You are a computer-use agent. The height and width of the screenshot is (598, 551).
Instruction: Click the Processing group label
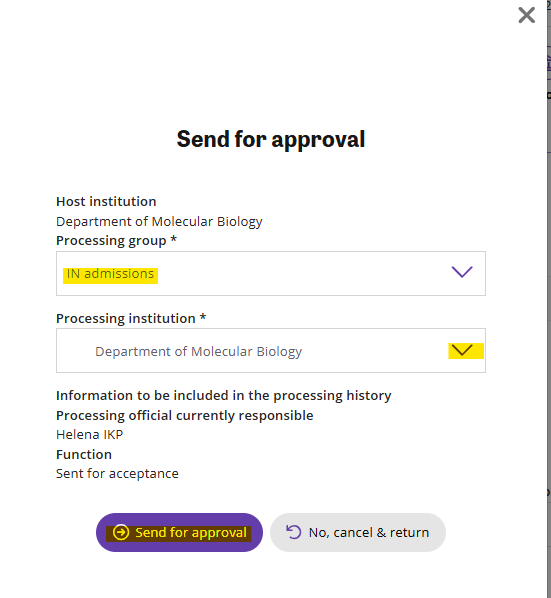tap(116, 241)
